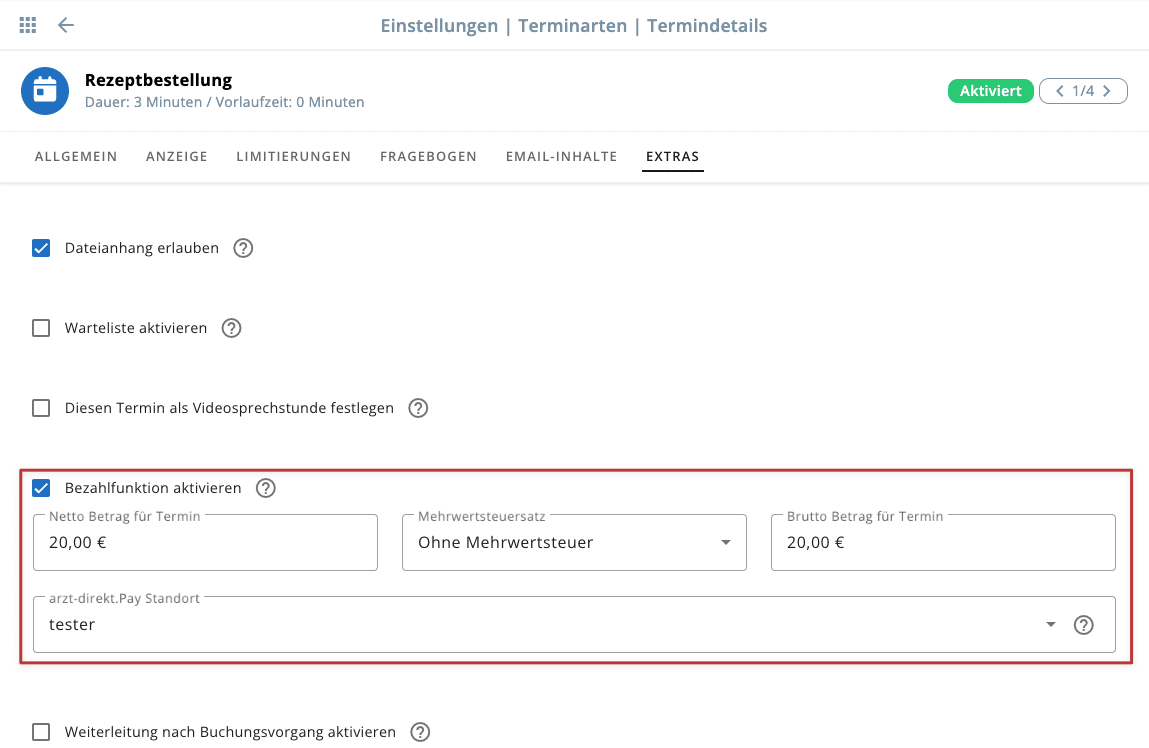
Task: Click the Rezeptbestellung calendar icon
Action: [x=45, y=91]
